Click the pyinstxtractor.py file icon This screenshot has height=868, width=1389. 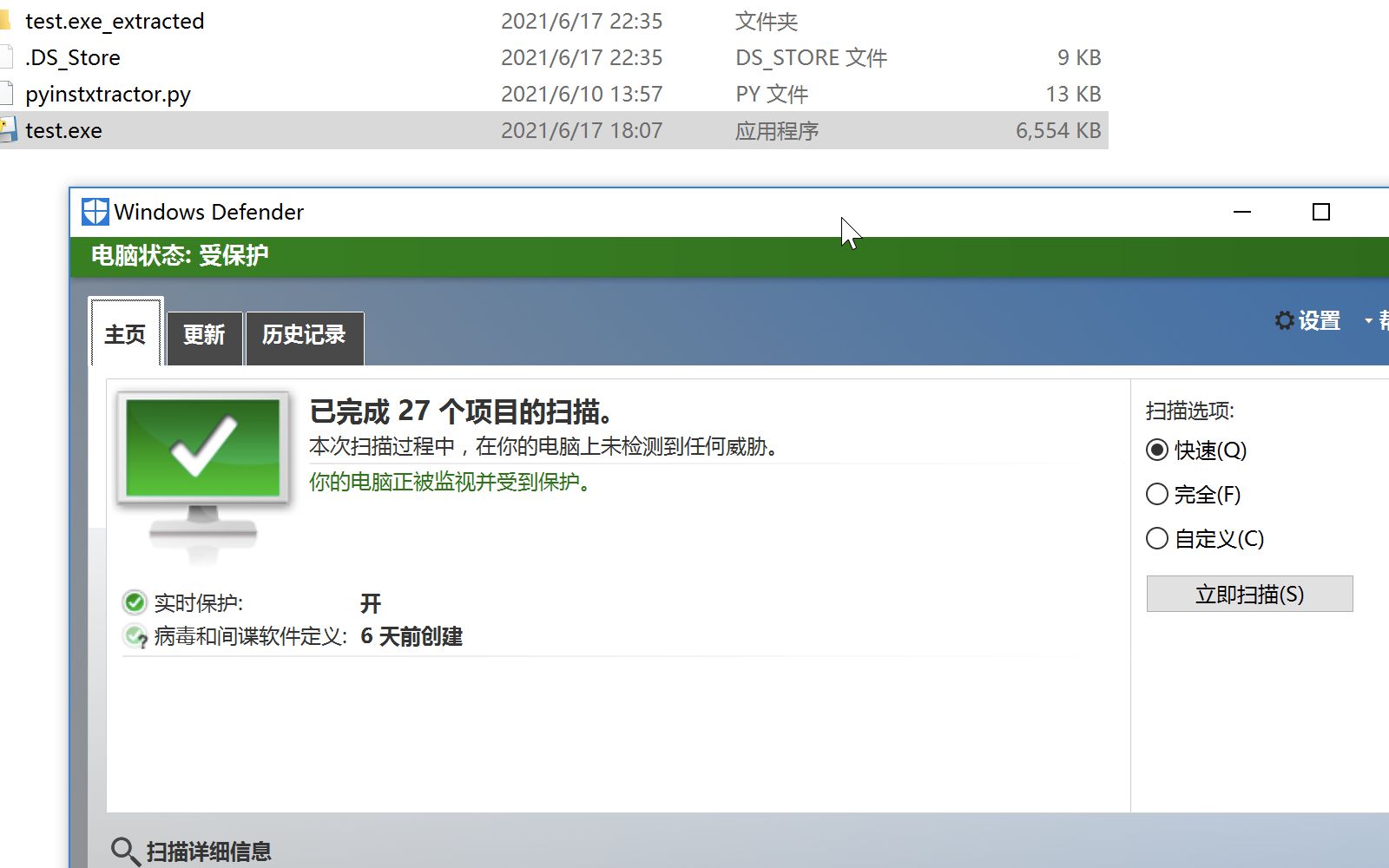(x=6, y=94)
